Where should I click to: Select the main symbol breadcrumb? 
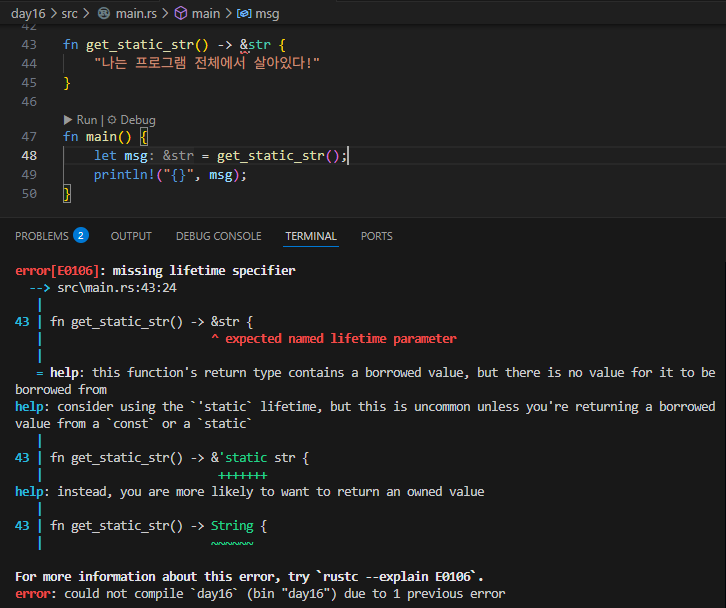click(206, 13)
